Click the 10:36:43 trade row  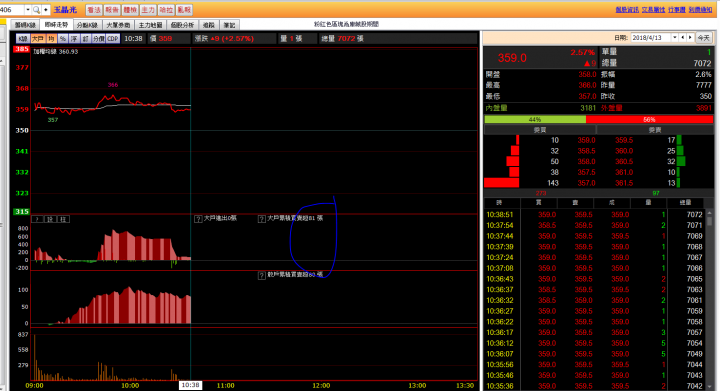[x=595, y=279]
